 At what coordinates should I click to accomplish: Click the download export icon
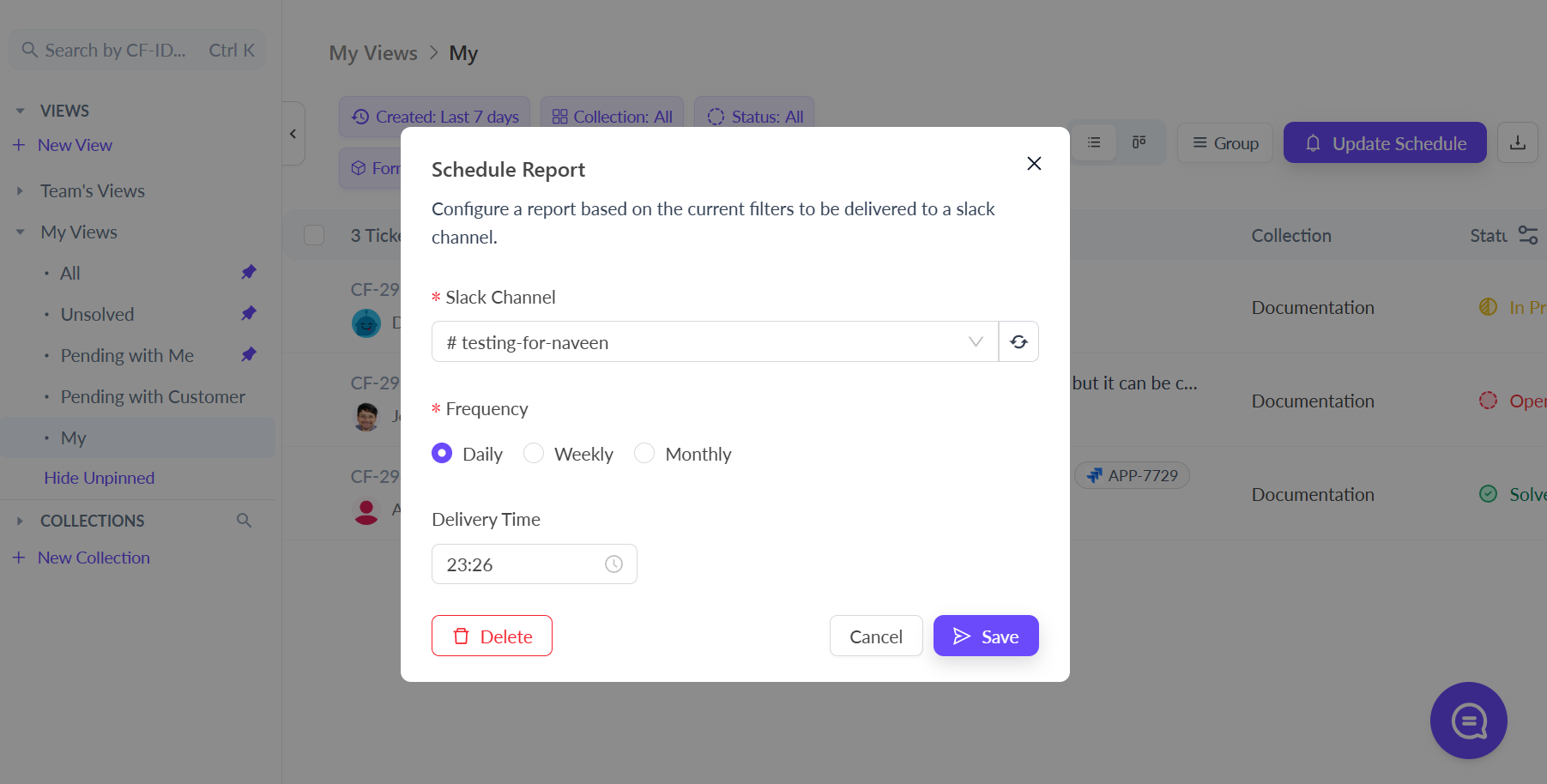[x=1517, y=143]
